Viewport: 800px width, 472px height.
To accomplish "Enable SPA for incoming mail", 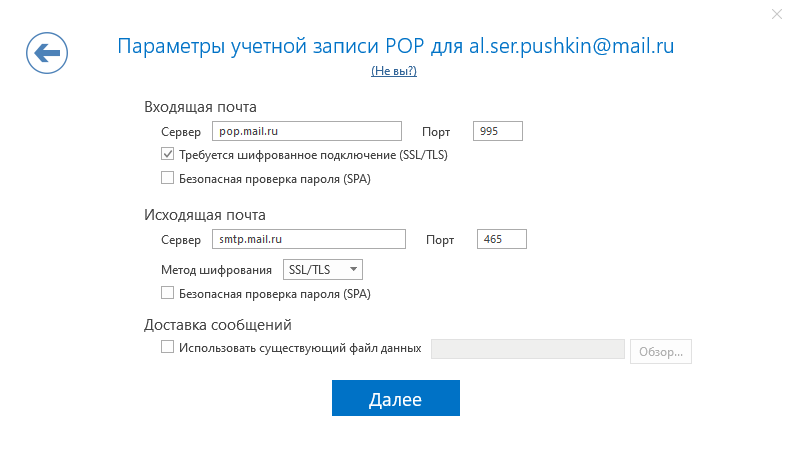I will (167, 178).
